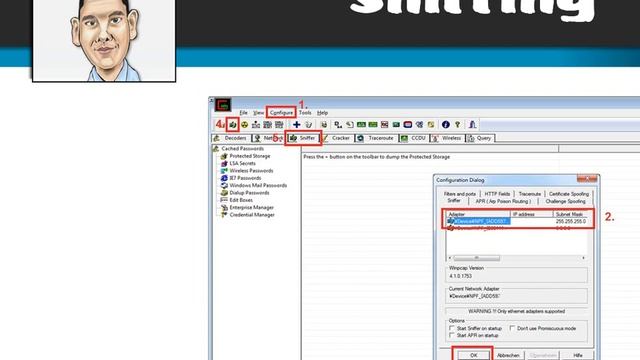Click Winpcap Version value 4.1.0.1753
The height and width of the screenshot is (360, 640).
[461, 276]
